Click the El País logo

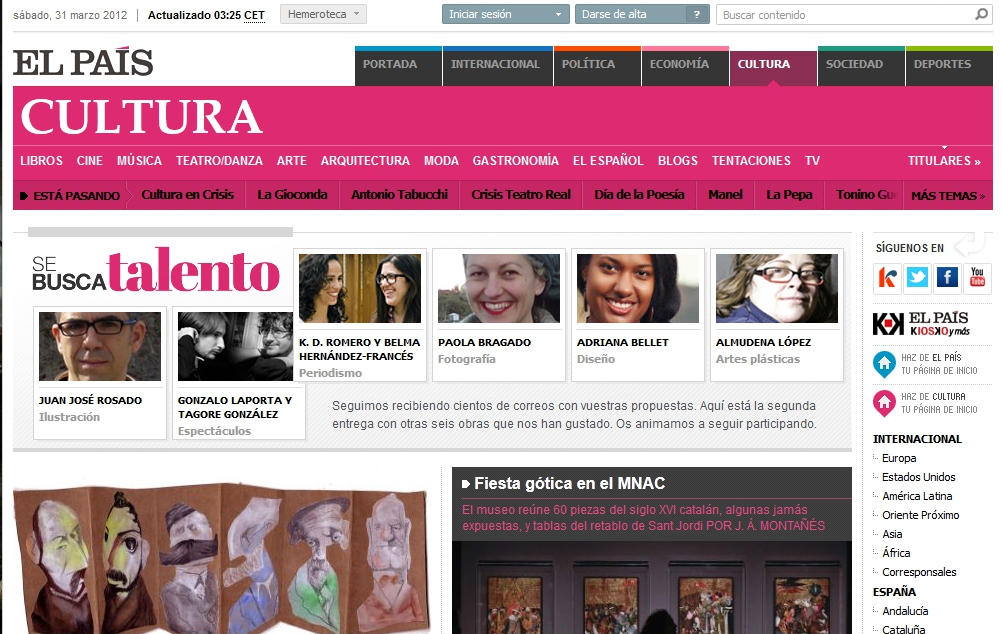point(83,62)
